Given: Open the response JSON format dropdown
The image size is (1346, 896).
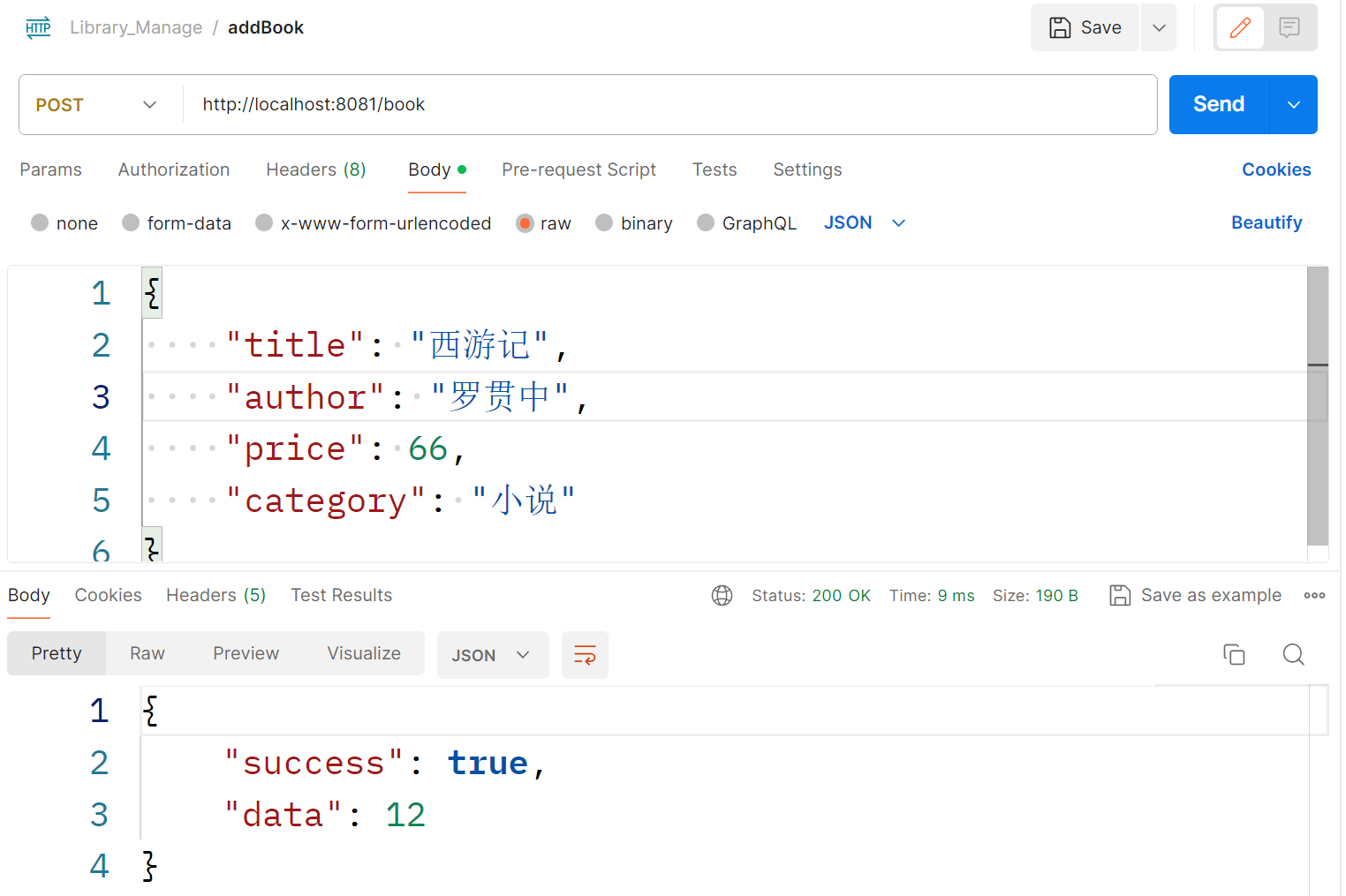Looking at the screenshot, I should (492, 655).
